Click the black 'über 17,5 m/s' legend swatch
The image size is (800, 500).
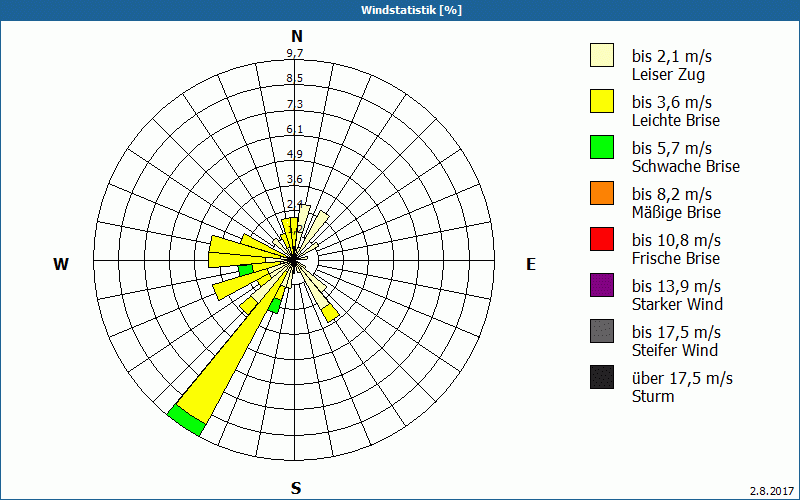[602, 377]
